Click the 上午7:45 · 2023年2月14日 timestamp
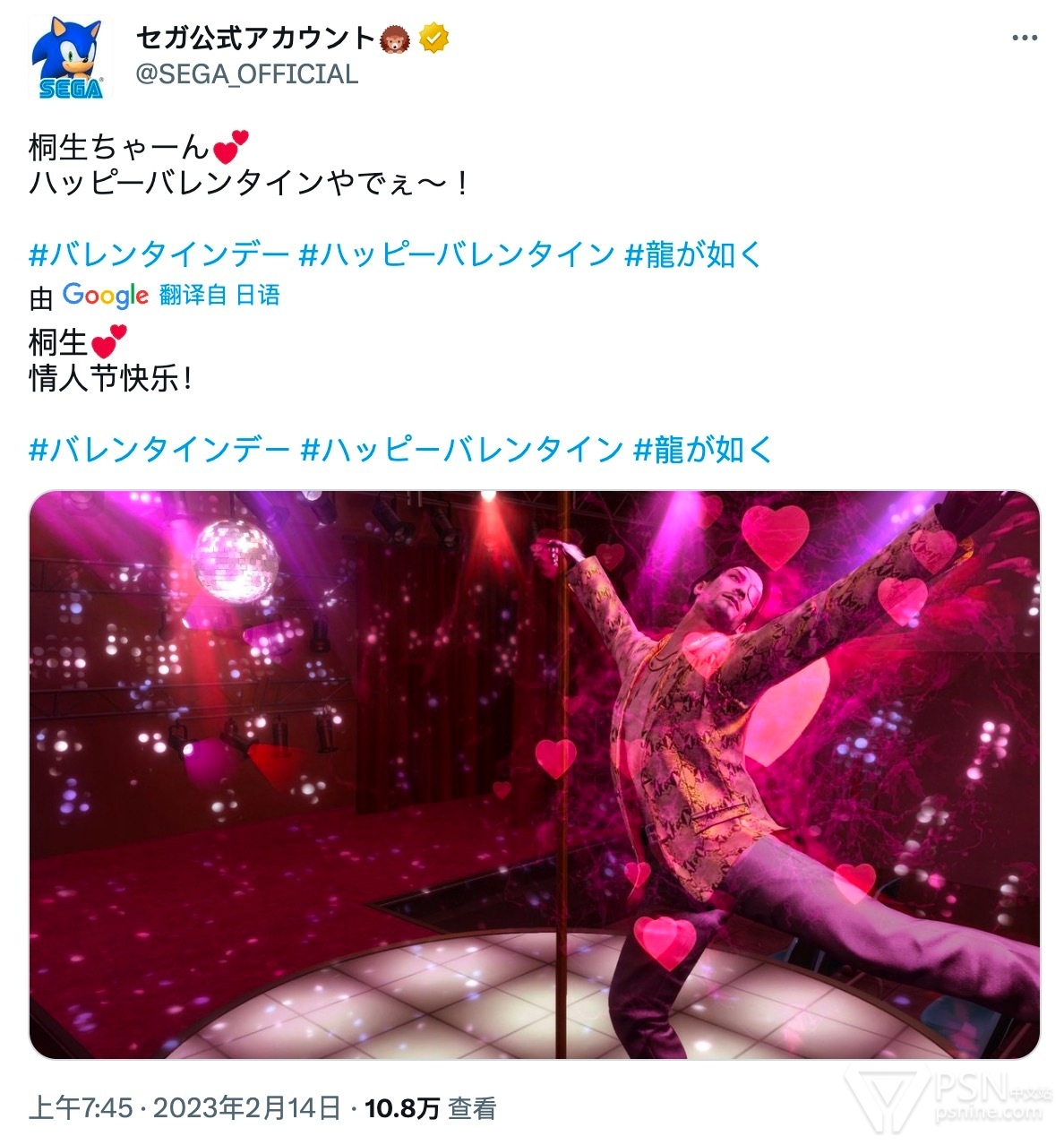Screen dimensions: 1064x1145 tap(185, 1108)
